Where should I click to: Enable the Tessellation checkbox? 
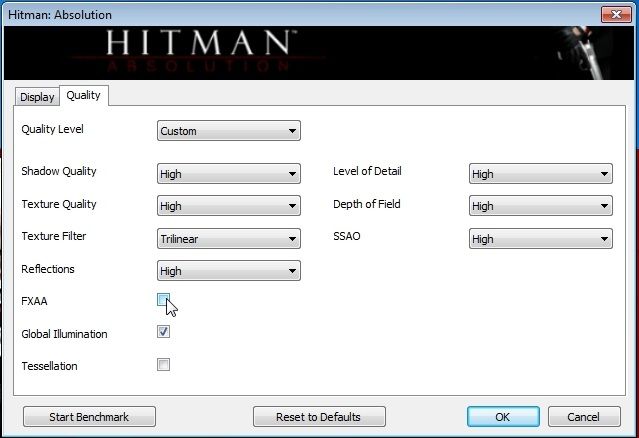point(163,364)
